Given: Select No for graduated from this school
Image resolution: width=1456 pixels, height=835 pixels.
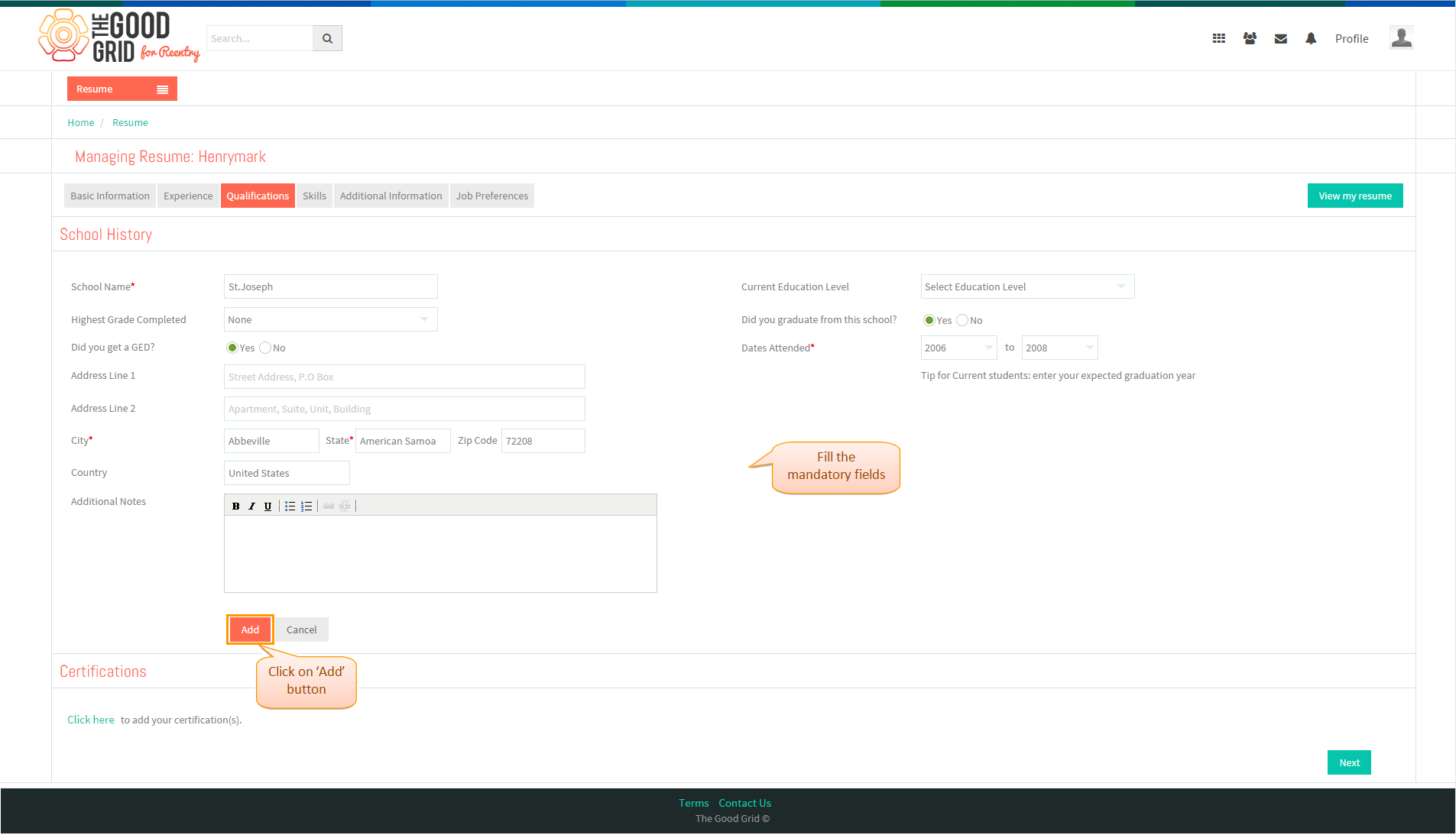Looking at the screenshot, I should click(962, 320).
